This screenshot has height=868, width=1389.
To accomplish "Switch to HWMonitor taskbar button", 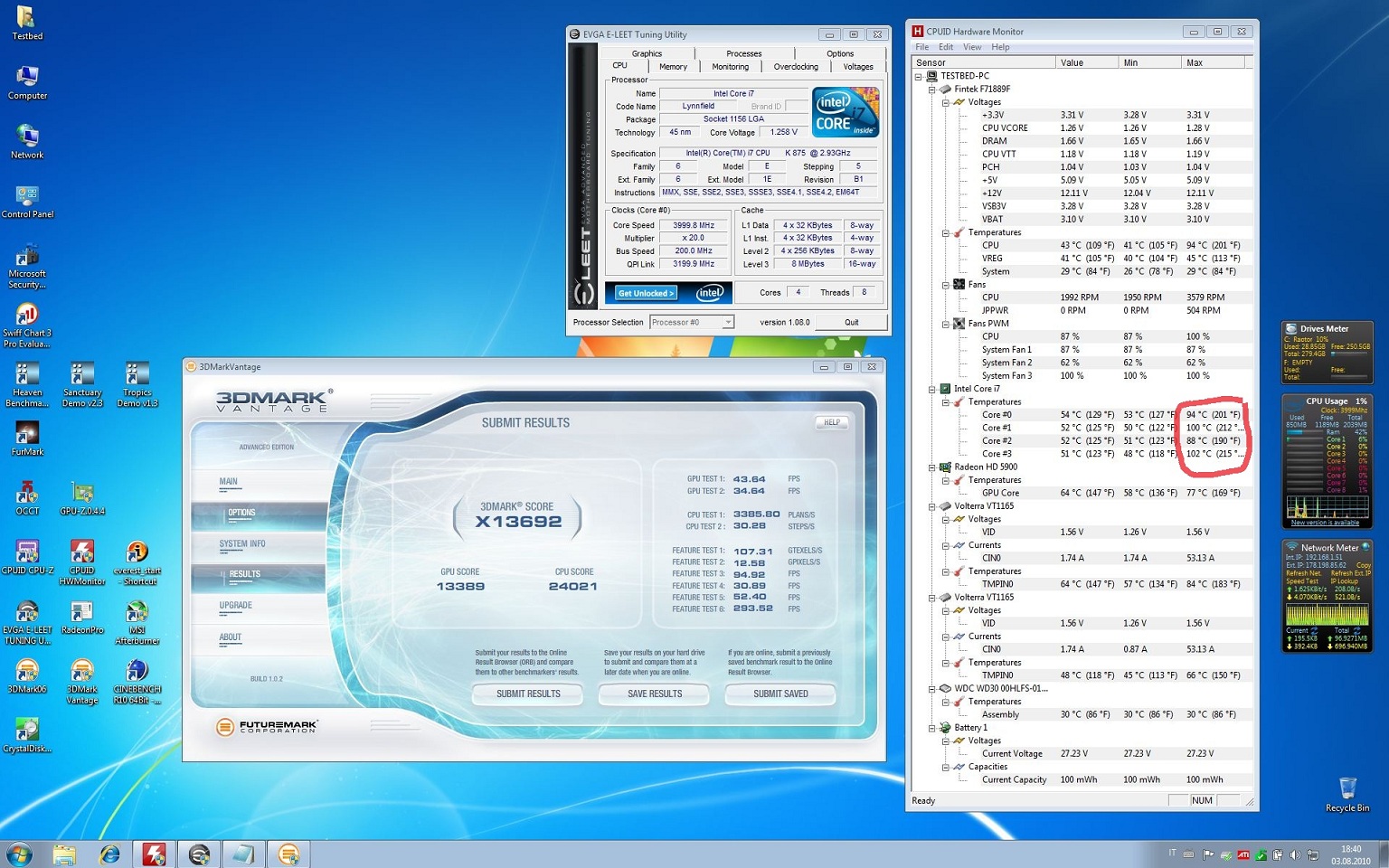I will coord(155,854).
